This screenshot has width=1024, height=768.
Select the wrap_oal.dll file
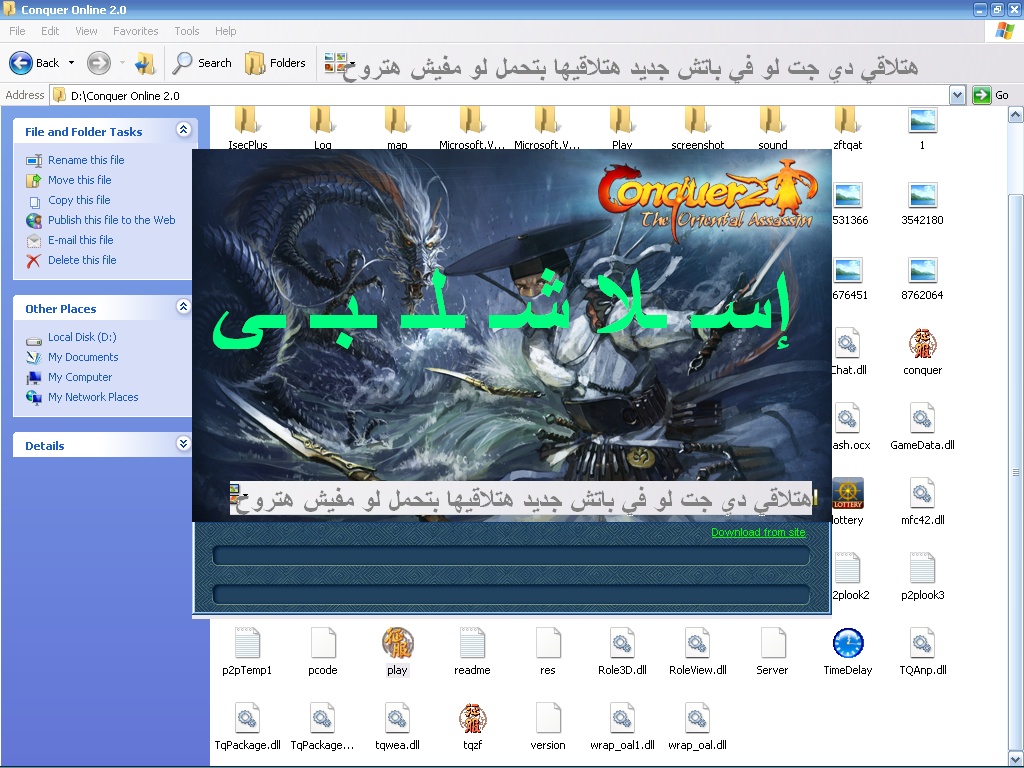[697, 728]
